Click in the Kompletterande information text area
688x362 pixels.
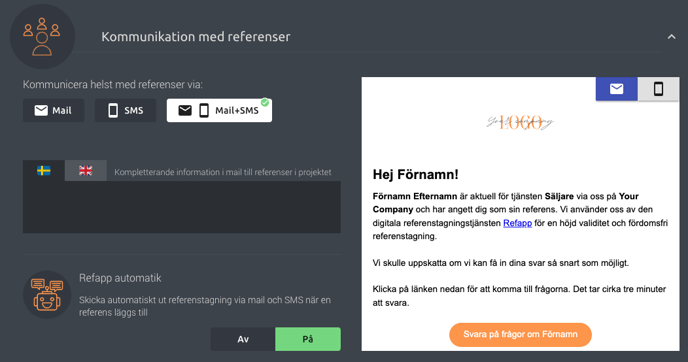click(182, 207)
